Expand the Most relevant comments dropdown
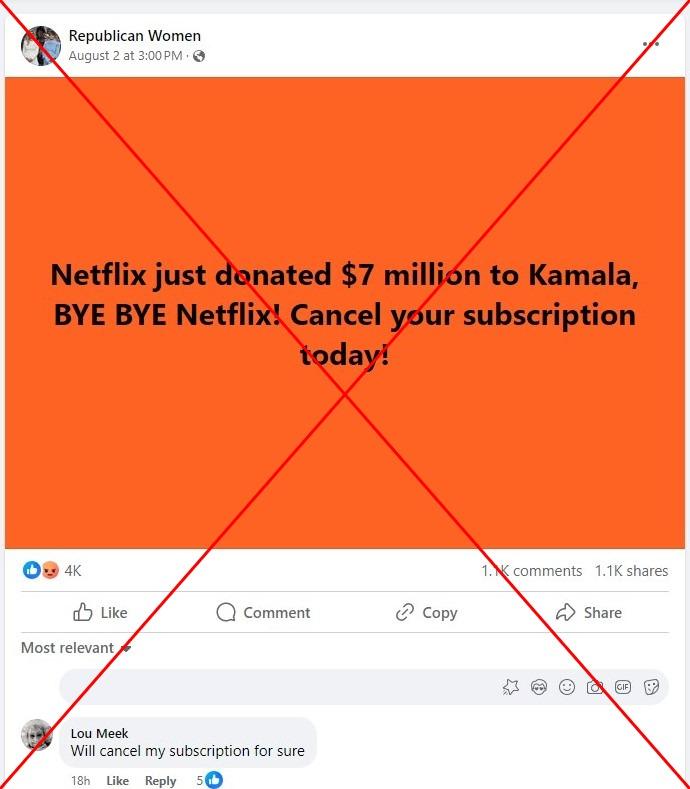The image size is (690, 789). coord(76,648)
